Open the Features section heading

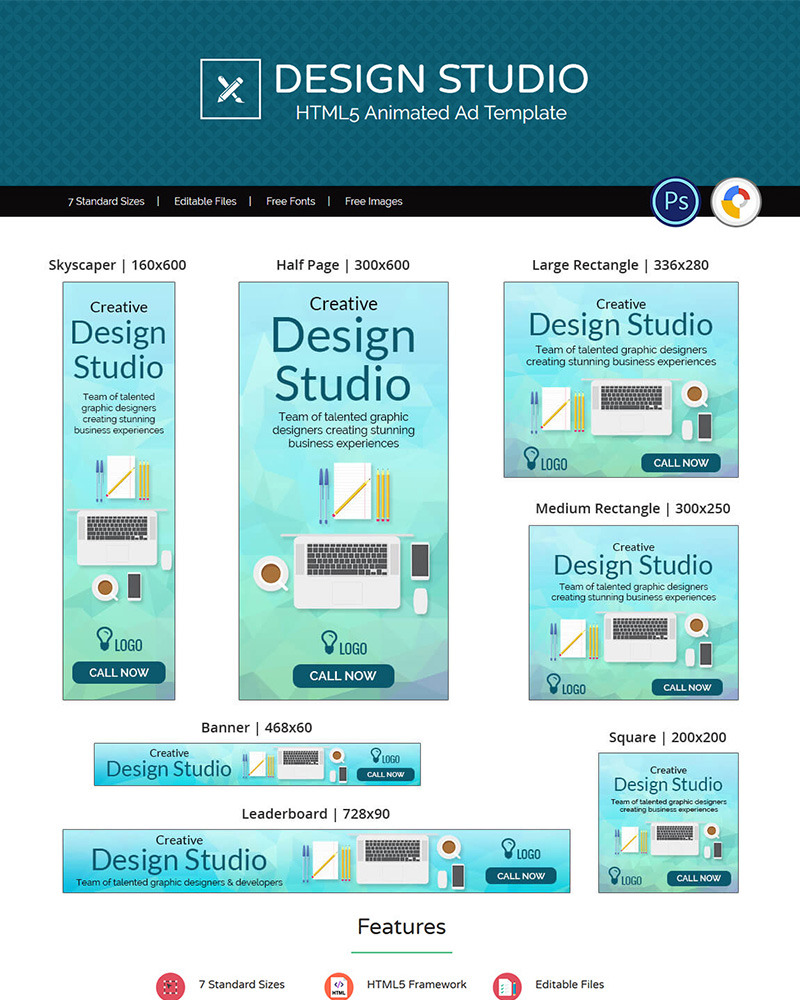click(x=401, y=927)
